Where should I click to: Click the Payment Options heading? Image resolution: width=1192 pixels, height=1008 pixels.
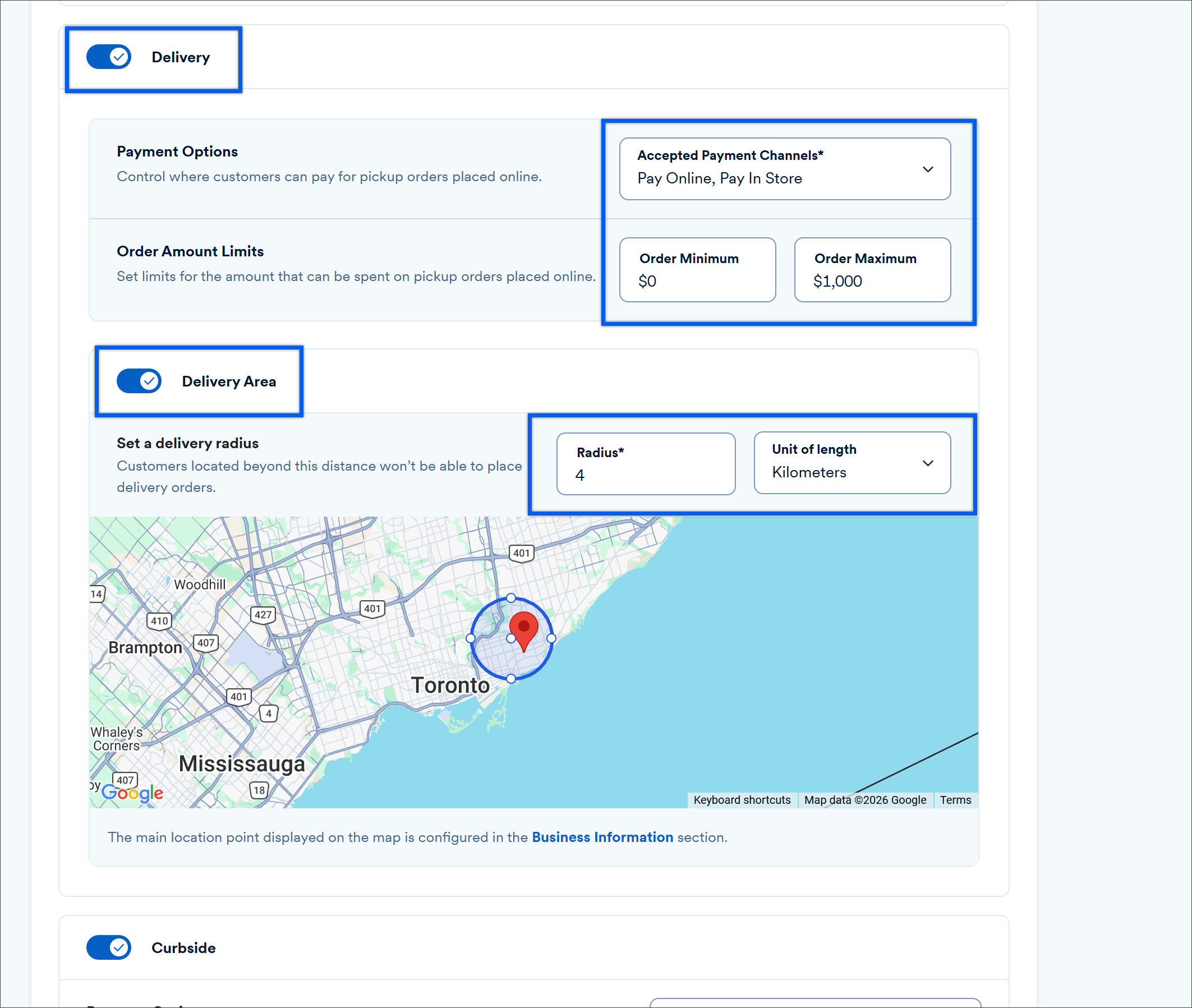pos(177,151)
